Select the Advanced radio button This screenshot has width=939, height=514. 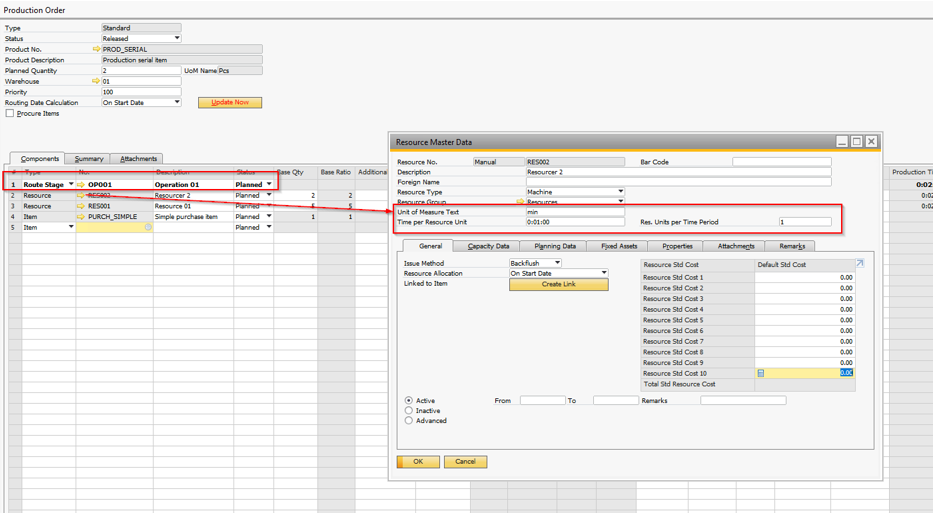tap(408, 421)
